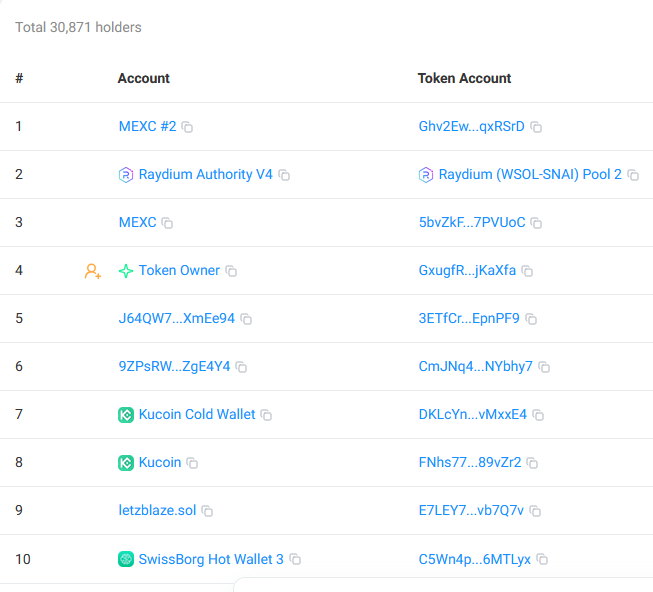Copy the MEXC account address in row 3

point(167,223)
